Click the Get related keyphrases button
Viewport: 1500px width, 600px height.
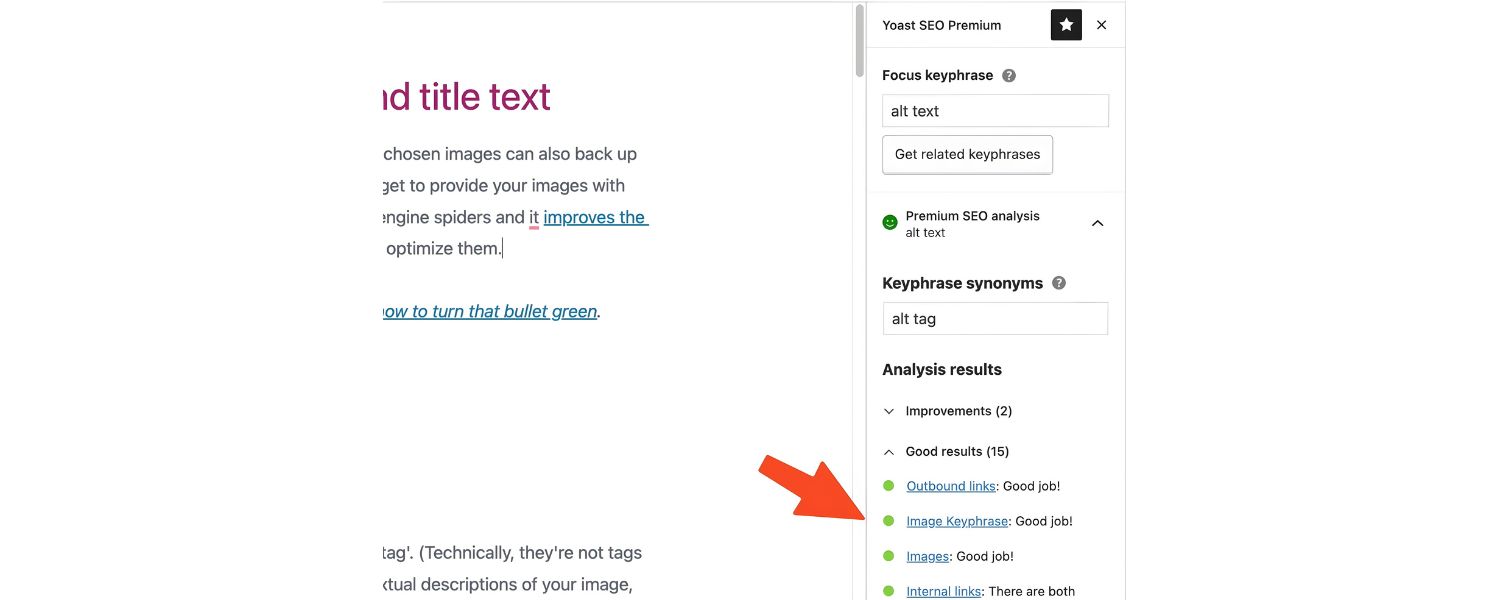point(966,154)
